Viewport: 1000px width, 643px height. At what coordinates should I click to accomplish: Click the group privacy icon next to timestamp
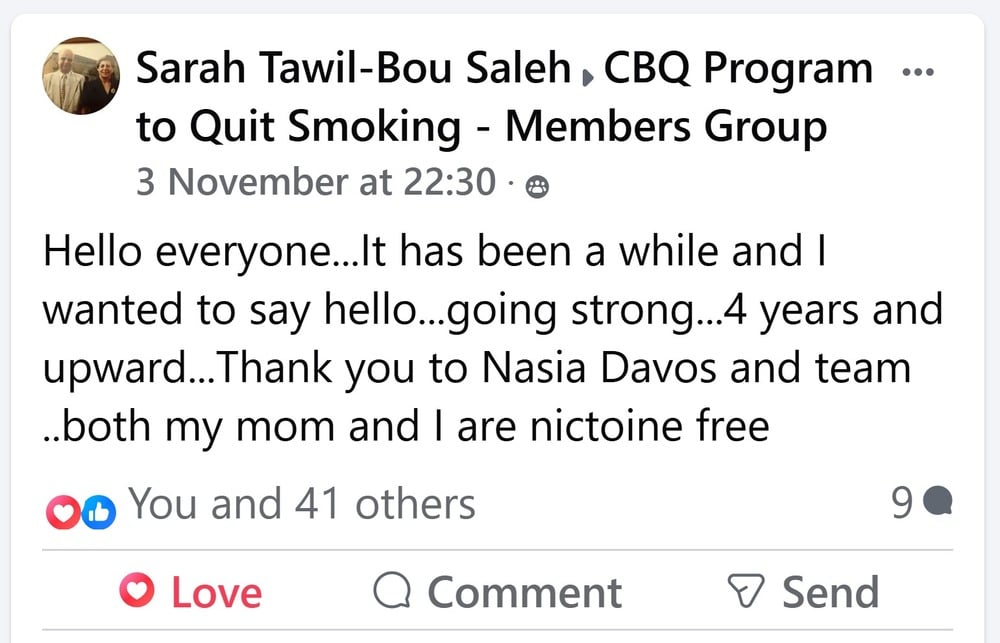538,187
